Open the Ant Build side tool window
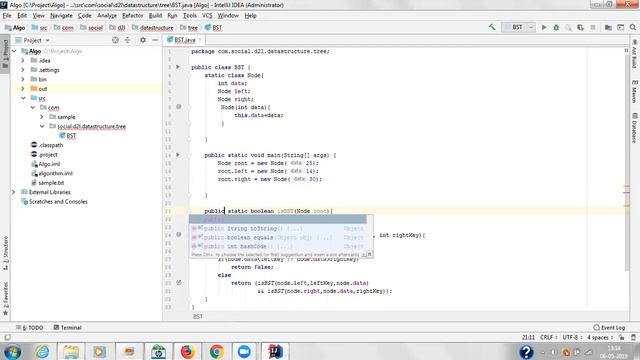This screenshot has width=640, height=360. [x=634, y=54]
